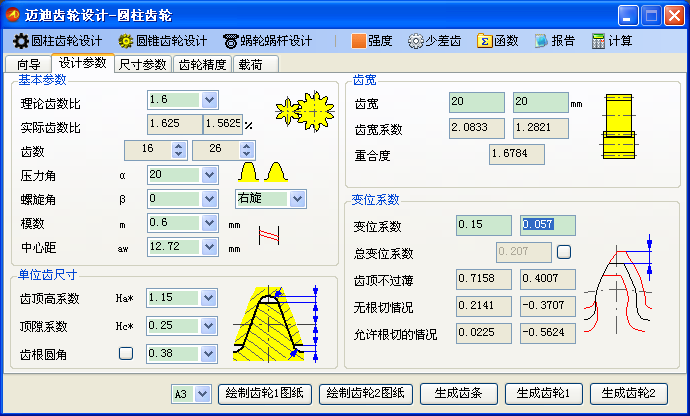Expand the 齿顶高系数 dropdown
Image resolution: width=690 pixels, height=416 pixels.
[209, 298]
